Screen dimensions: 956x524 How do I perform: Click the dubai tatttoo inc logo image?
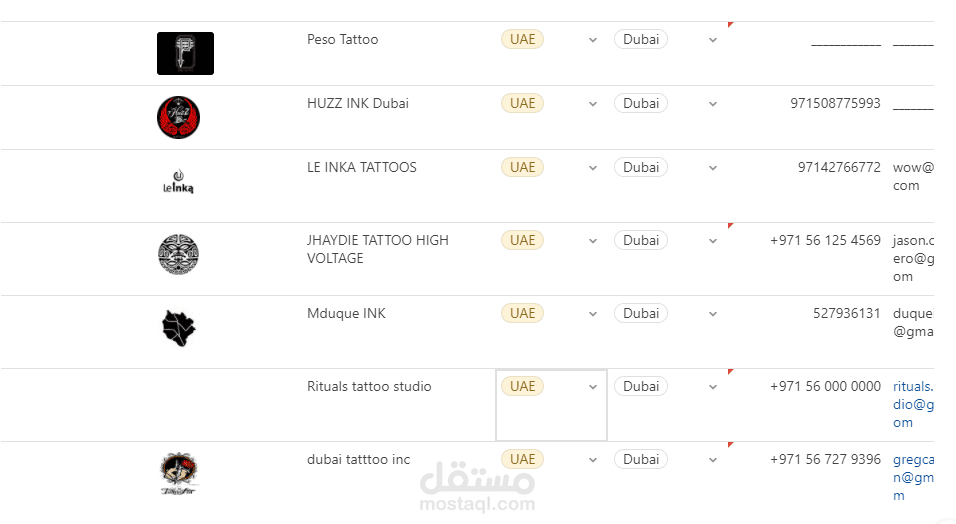(x=179, y=473)
